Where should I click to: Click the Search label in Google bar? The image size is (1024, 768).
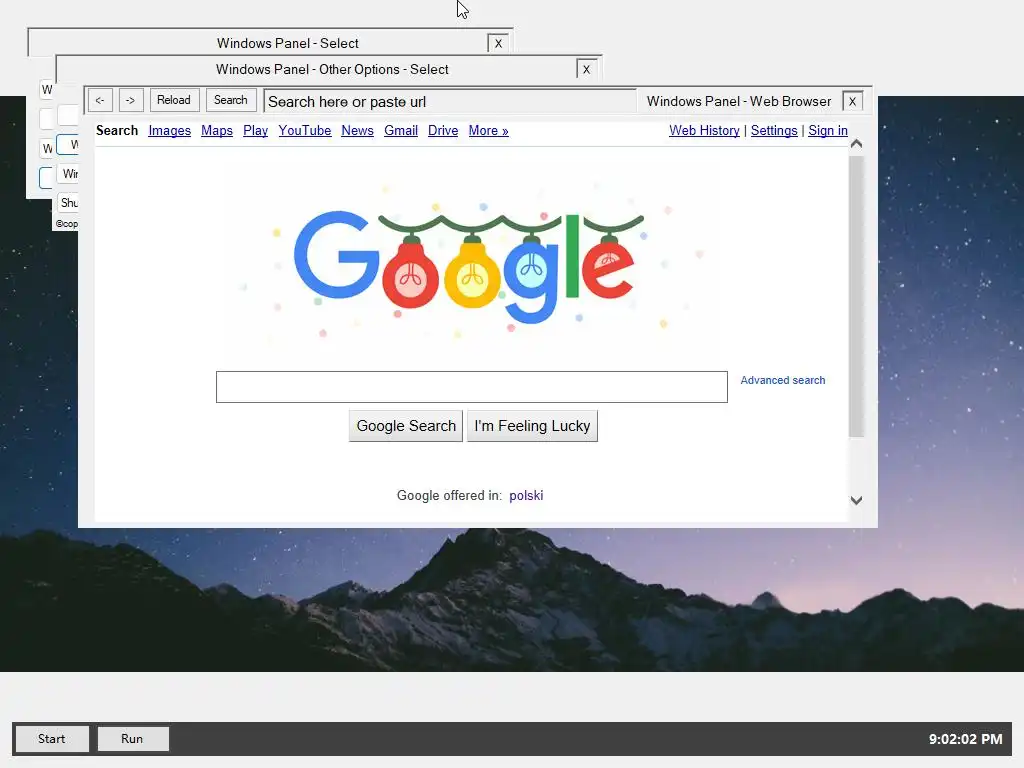117,131
